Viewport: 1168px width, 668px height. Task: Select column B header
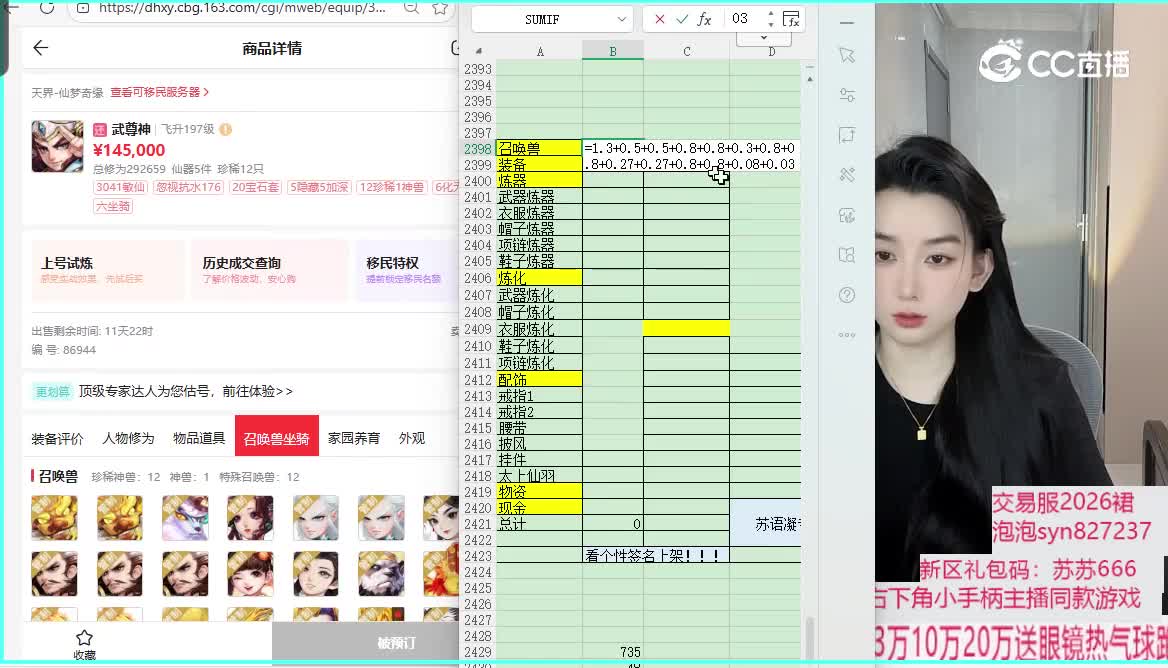(612, 51)
